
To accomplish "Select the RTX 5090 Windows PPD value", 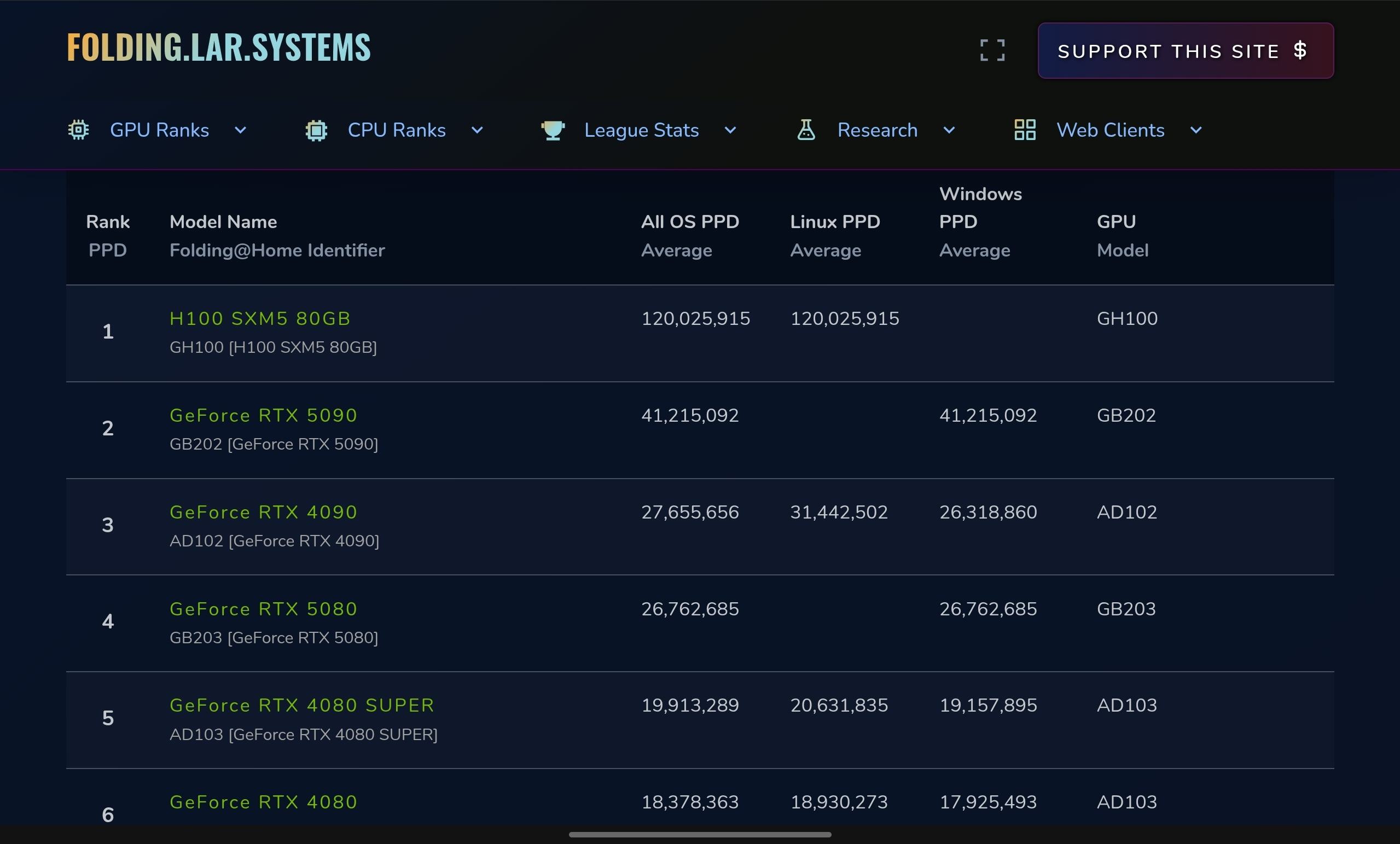I will 987,415.
